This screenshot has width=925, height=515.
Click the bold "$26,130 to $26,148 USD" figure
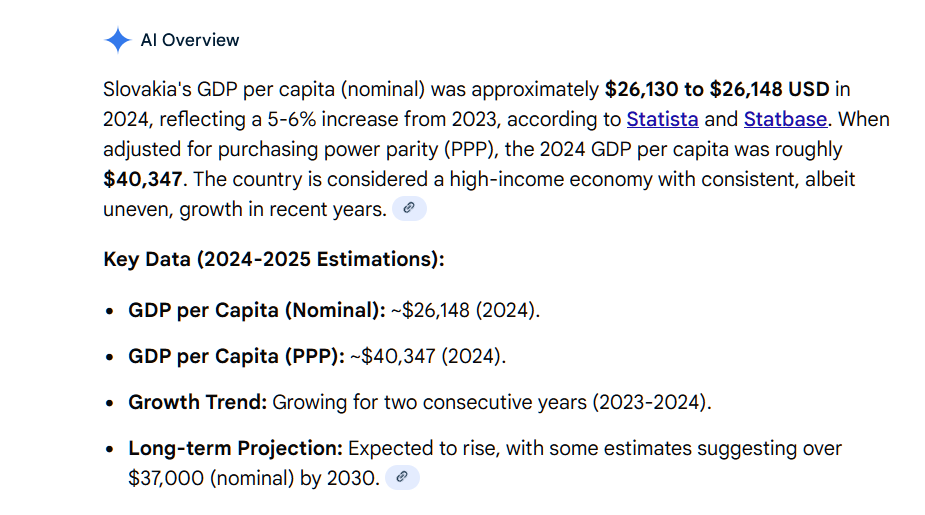pyautogui.click(x=717, y=90)
